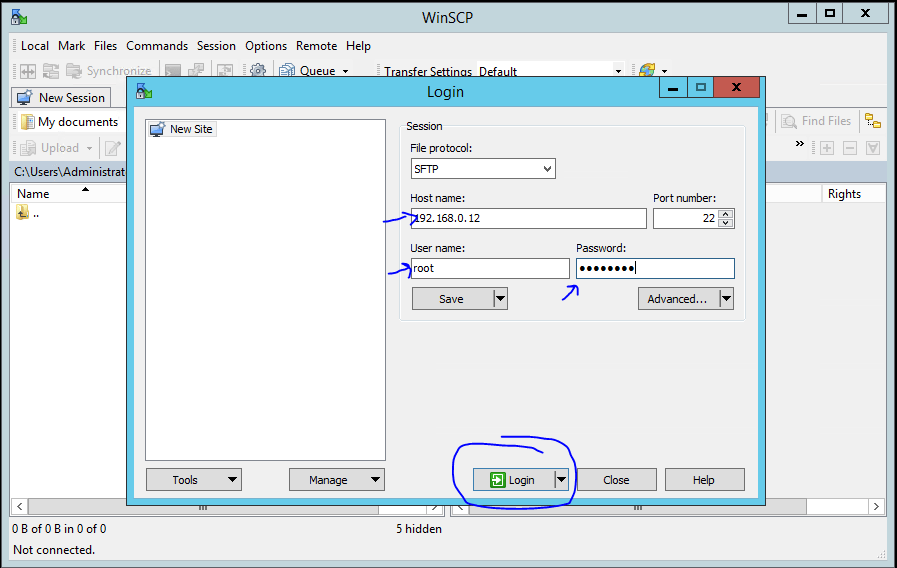Increase the port number with up stepper
897x568 pixels.
tap(726, 214)
